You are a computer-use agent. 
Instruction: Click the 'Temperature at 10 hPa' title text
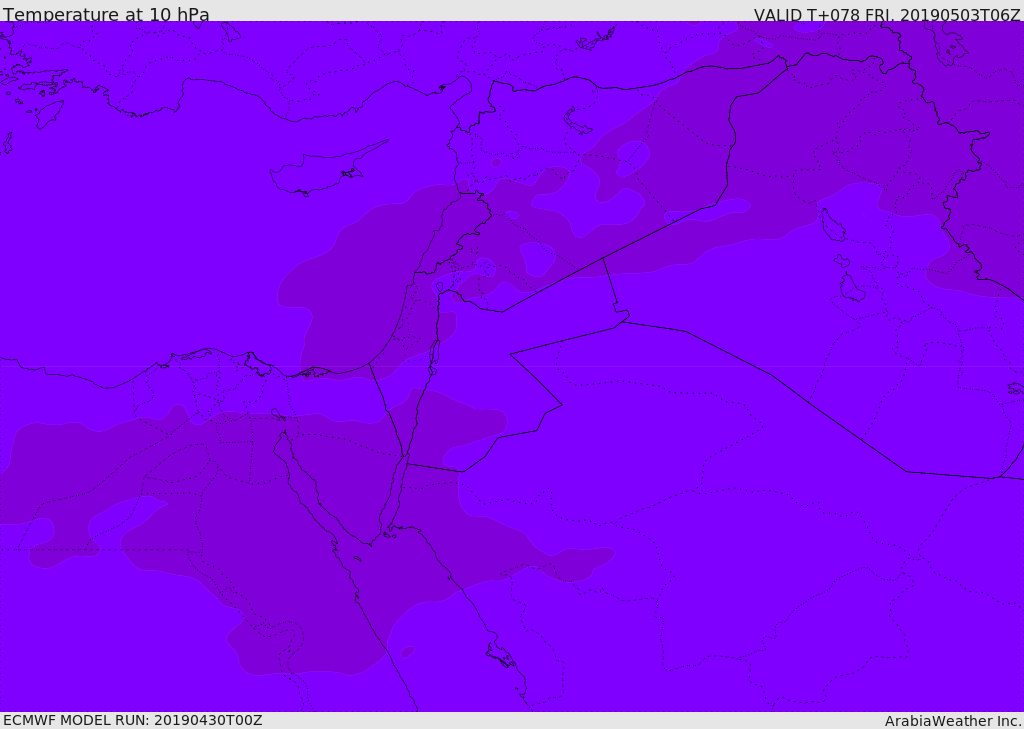(x=106, y=14)
